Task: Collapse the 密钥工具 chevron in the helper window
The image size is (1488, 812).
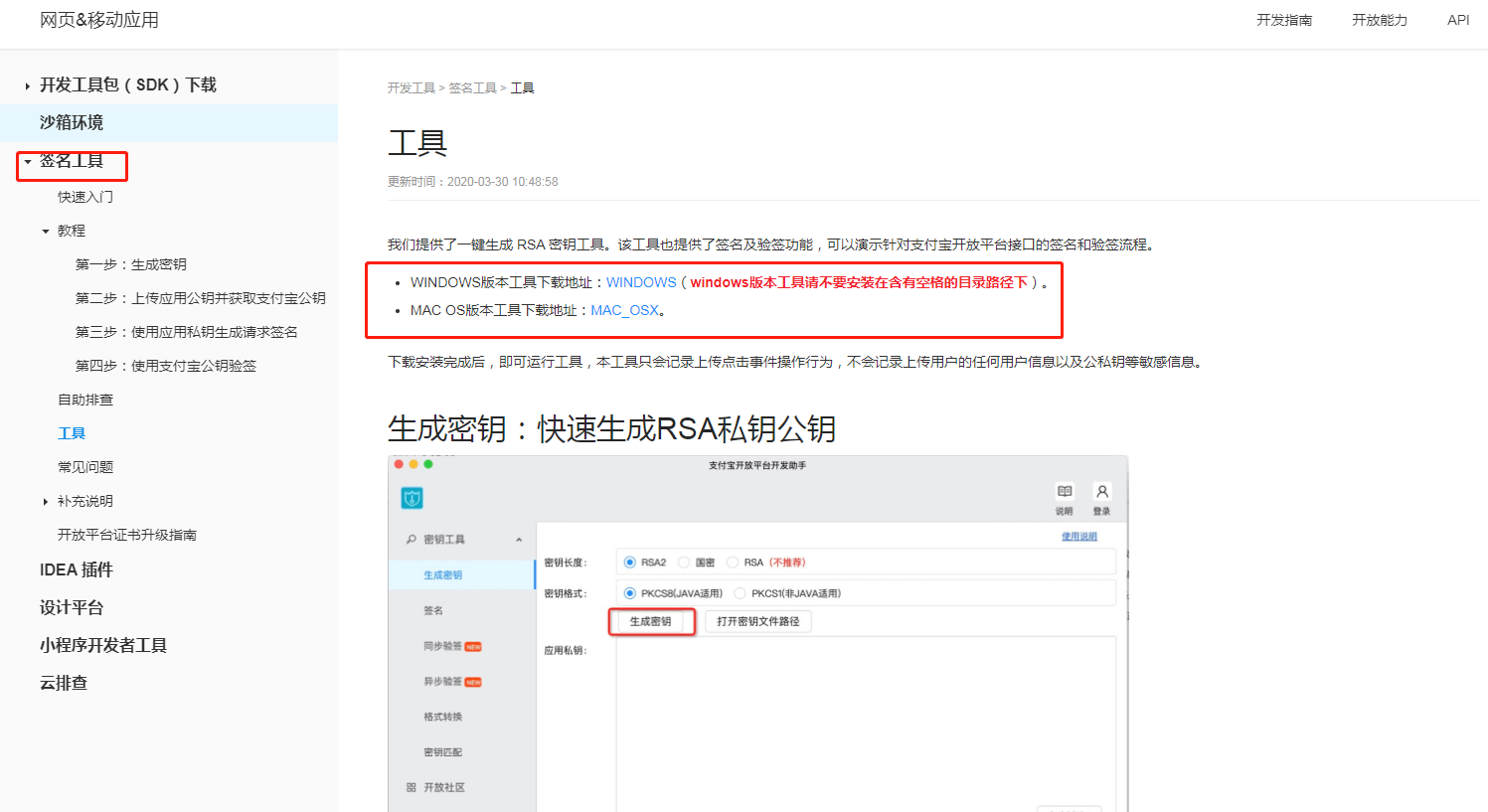Action: tap(519, 540)
